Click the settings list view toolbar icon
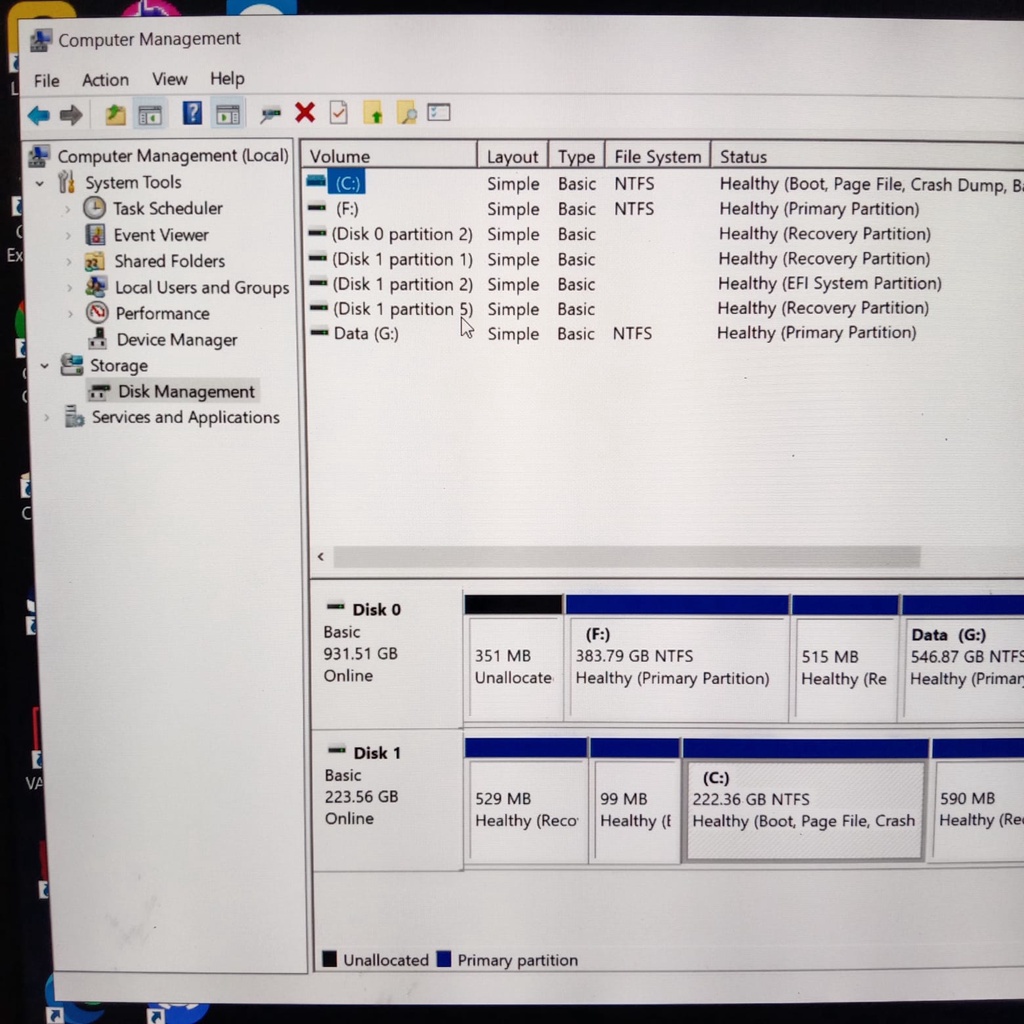1024x1024 pixels. coord(439,113)
